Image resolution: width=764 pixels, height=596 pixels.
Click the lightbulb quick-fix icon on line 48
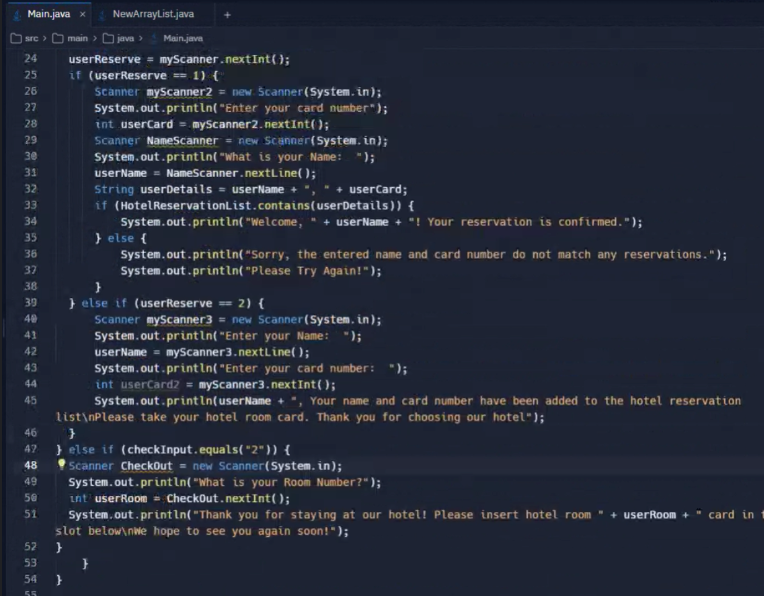pyautogui.click(x=61, y=465)
